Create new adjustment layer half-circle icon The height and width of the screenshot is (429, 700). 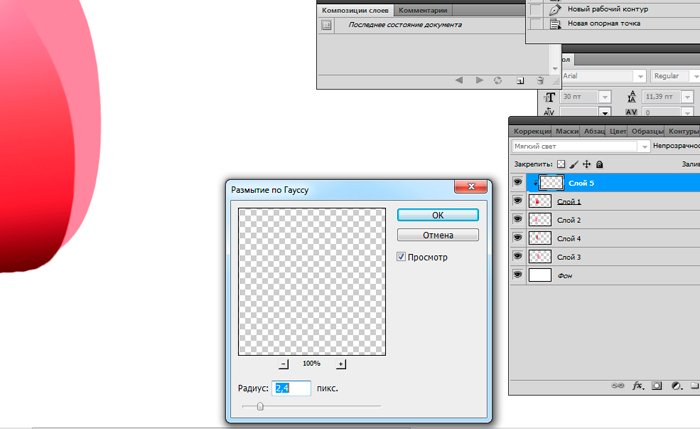[x=677, y=385]
